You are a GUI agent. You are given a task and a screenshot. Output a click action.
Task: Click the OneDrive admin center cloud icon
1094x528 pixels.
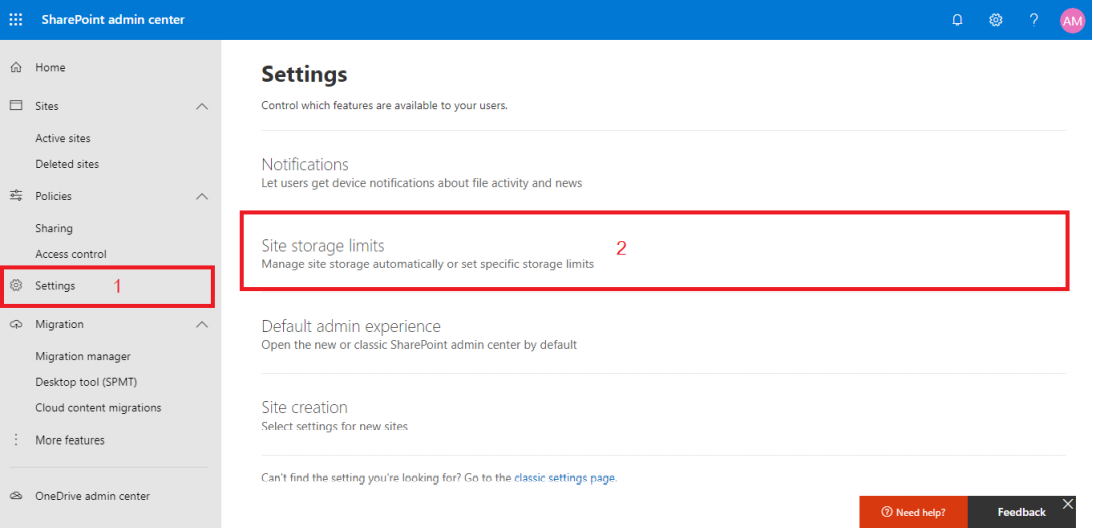point(16,496)
